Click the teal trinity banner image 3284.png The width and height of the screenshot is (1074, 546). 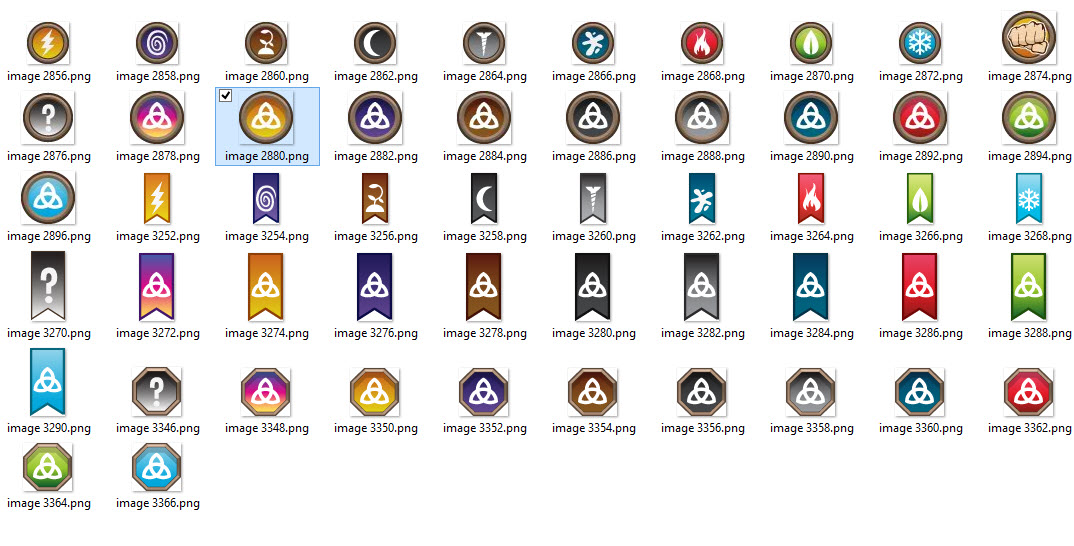tap(810, 286)
